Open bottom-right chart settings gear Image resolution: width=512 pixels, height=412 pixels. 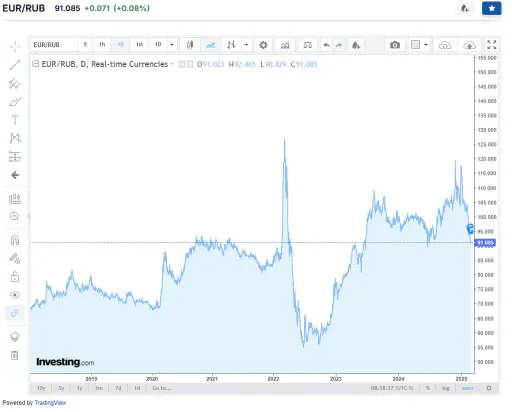coord(489,388)
